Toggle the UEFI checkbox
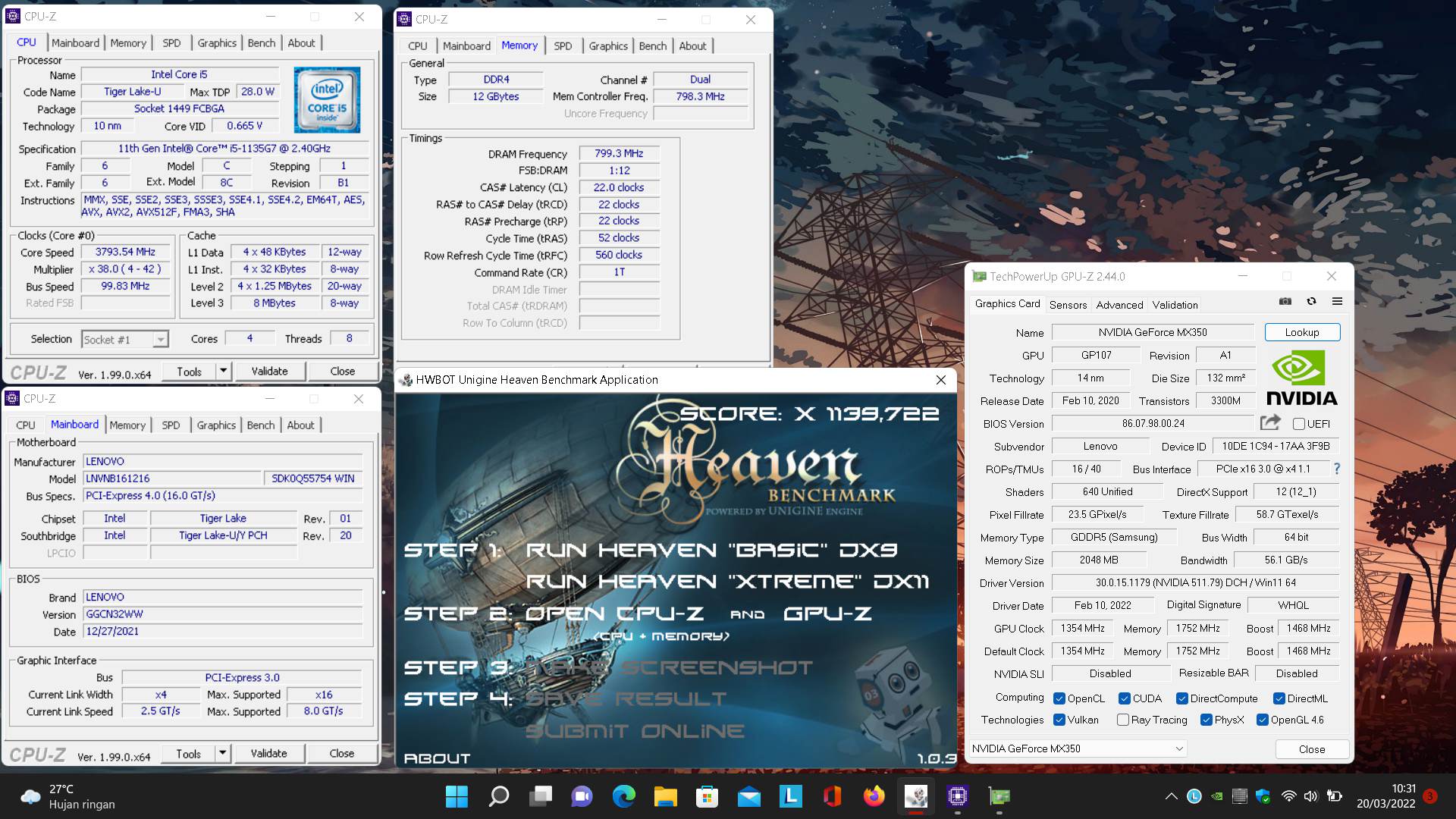This screenshot has height=819, width=1456. (1299, 424)
